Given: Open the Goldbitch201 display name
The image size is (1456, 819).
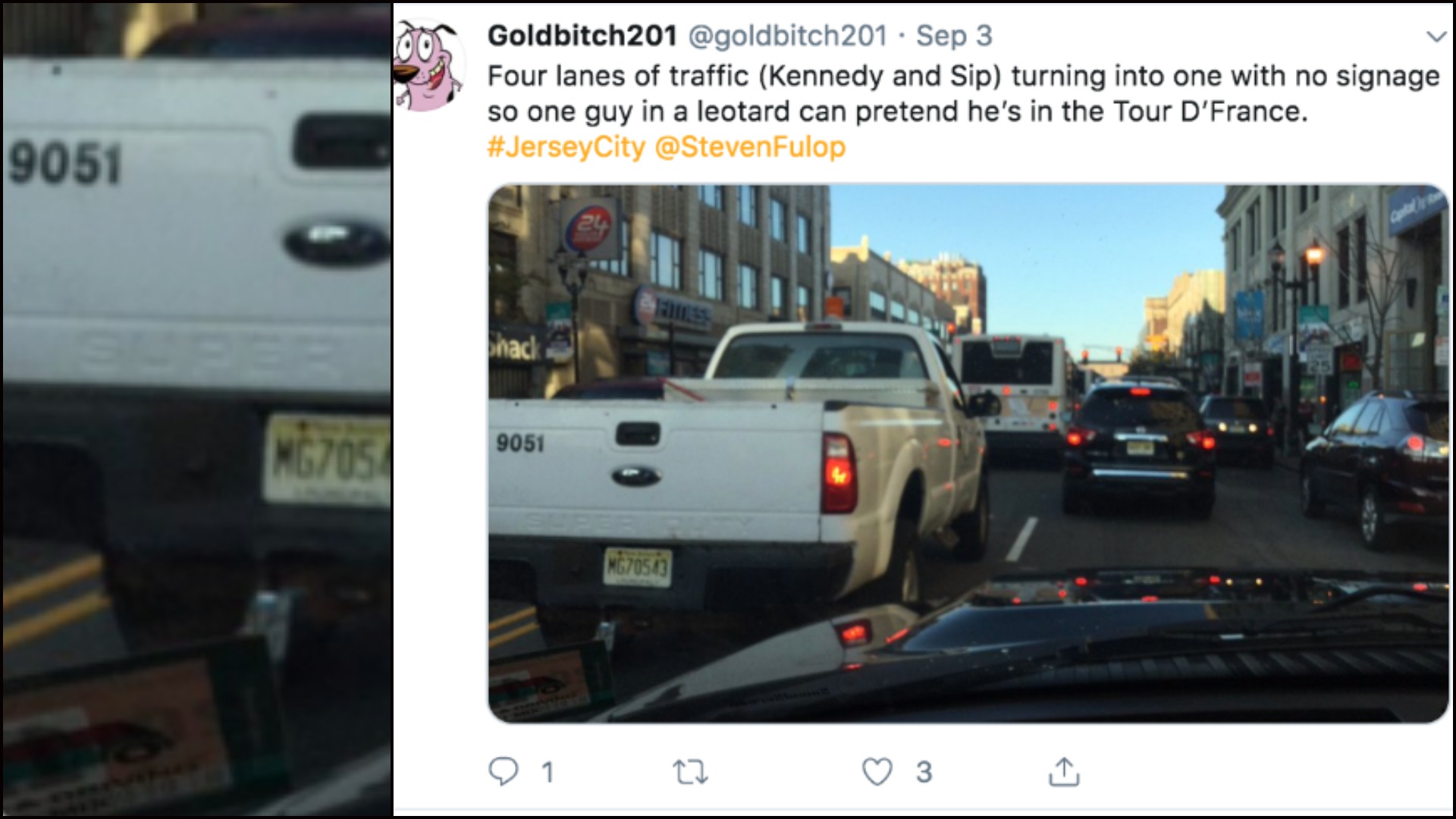Looking at the screenshot, I should (x=582, y=36).
